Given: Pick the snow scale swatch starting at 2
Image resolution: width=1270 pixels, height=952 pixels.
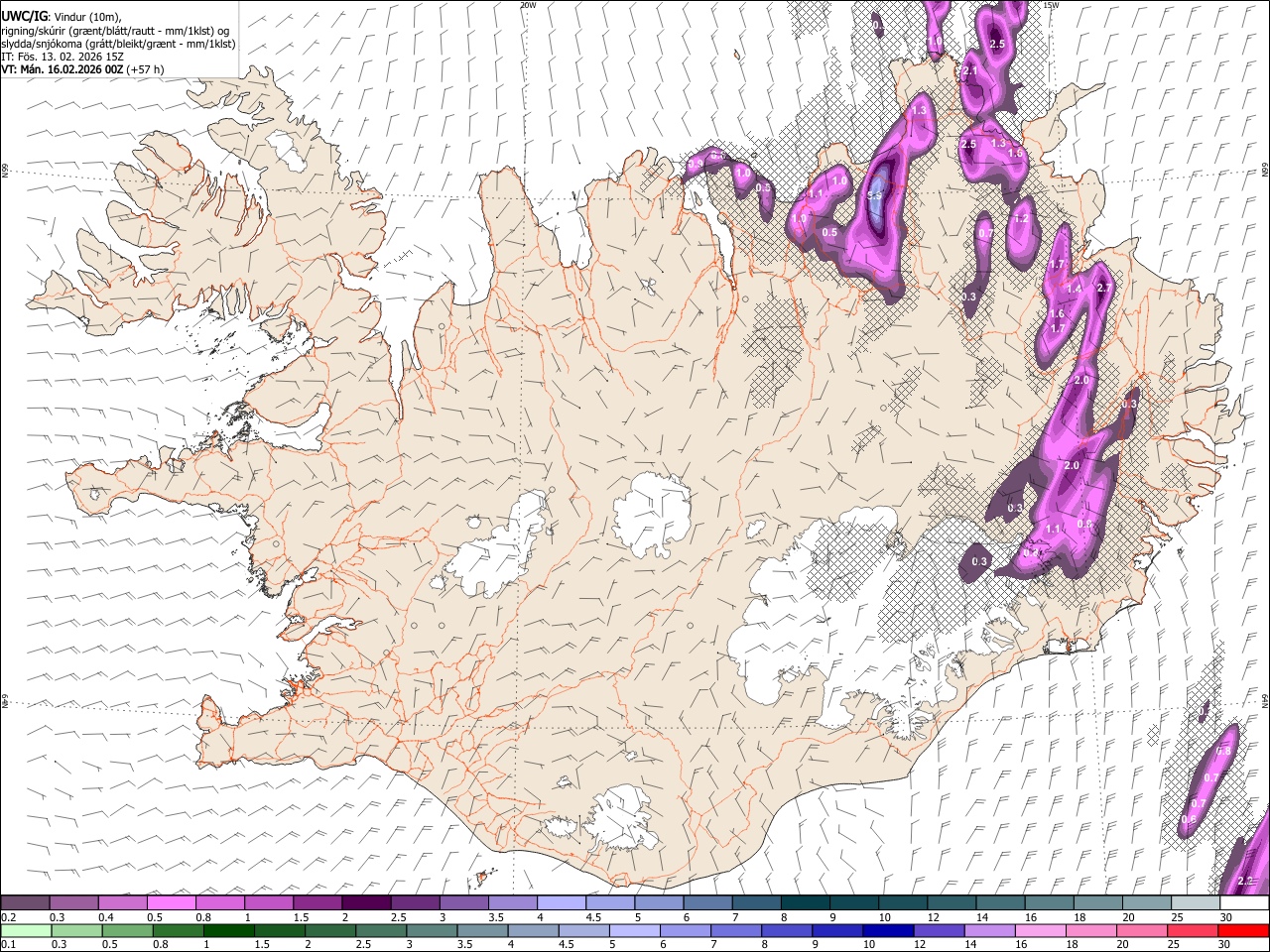Looking at the screenshot, I should (366, 902).
